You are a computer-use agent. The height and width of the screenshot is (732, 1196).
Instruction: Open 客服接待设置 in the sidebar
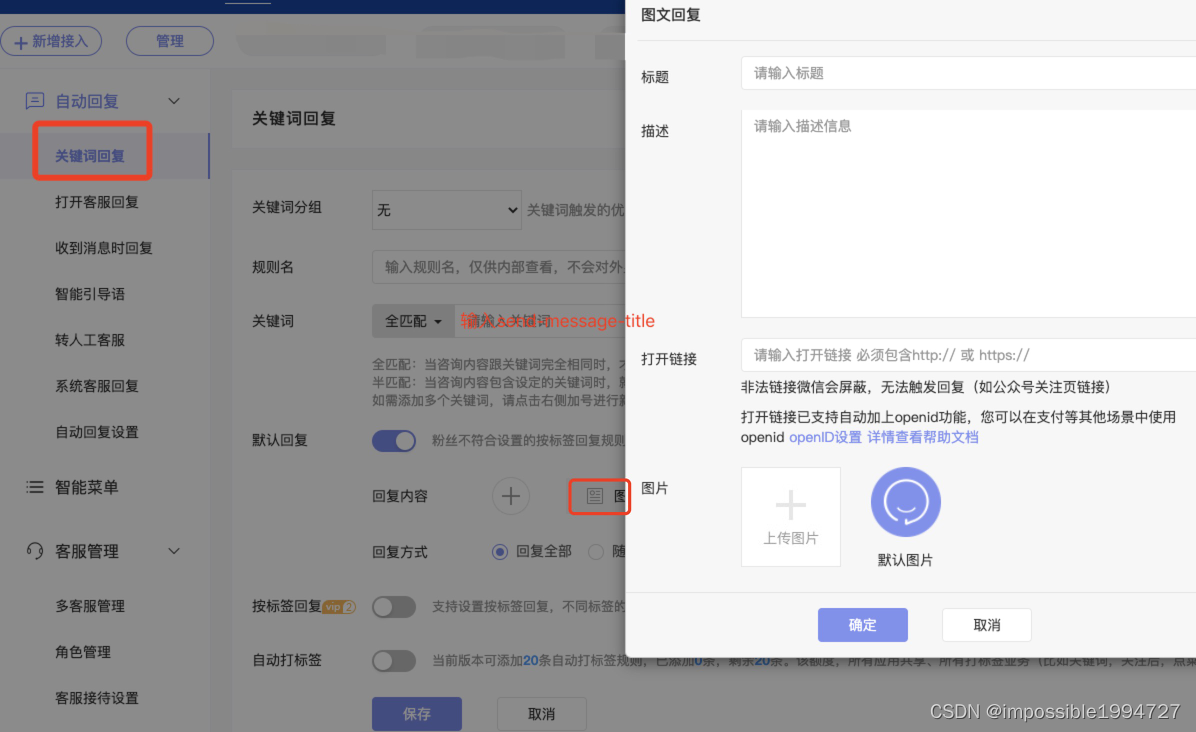point(97,698)
